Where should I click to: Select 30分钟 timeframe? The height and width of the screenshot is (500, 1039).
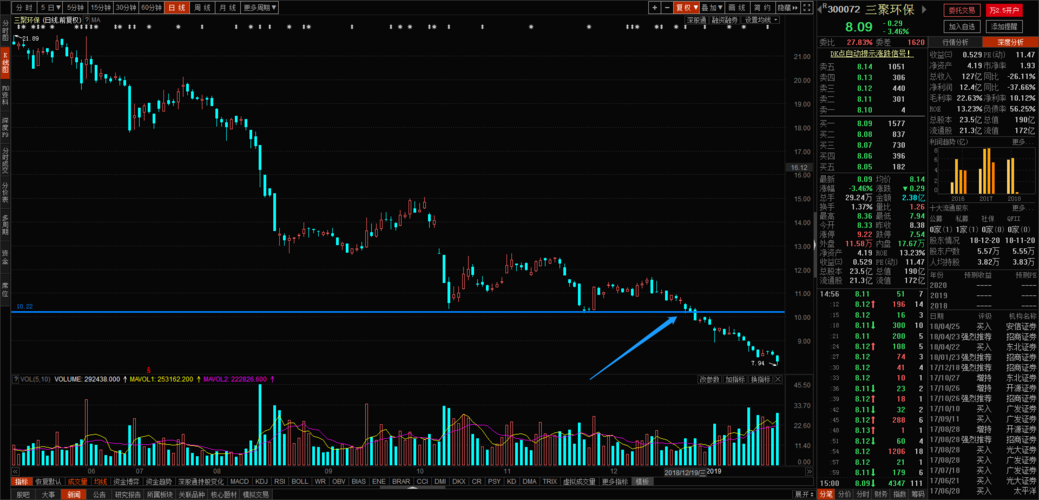pos(126,7)
